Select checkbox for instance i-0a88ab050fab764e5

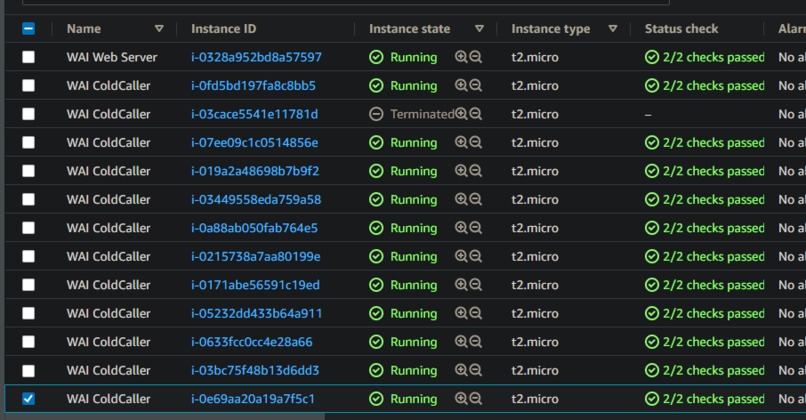28,228
